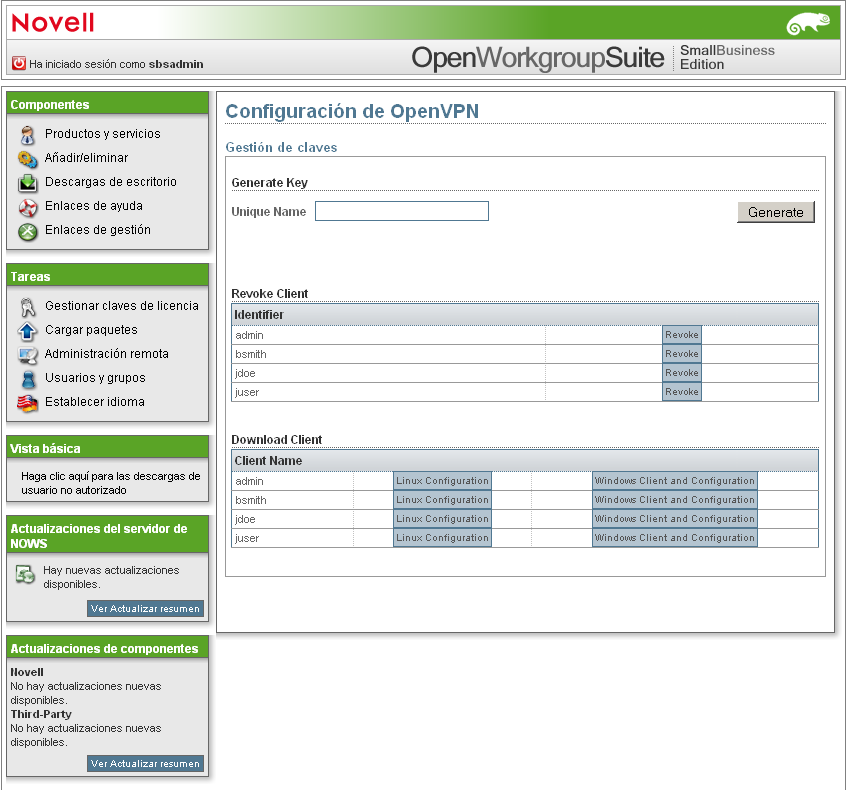Click the SUSE chameleon logo
Screen dimensions: 847x790
(808, 24)
